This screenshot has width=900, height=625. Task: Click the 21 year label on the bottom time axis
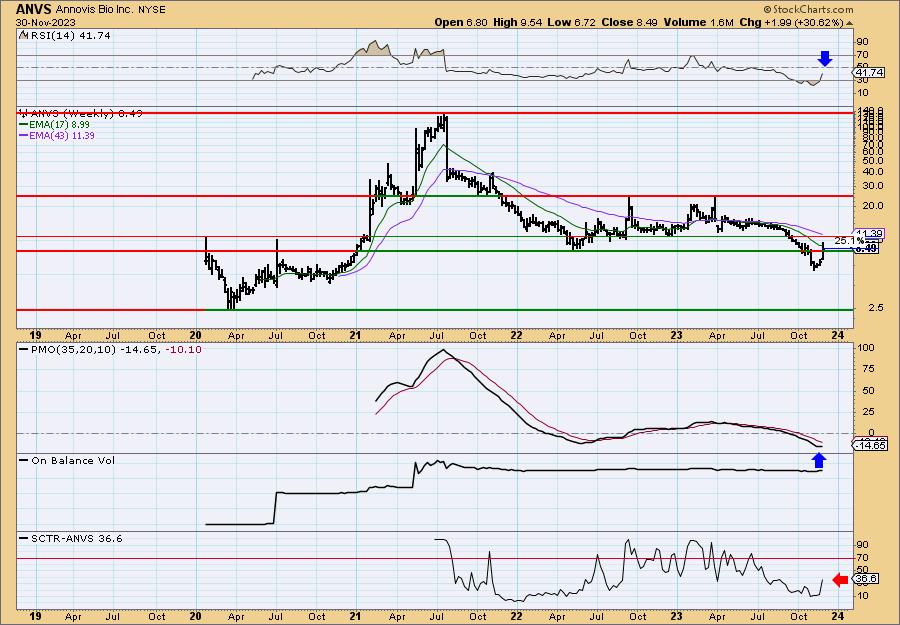pyautogui.click(x=355, y=618)
